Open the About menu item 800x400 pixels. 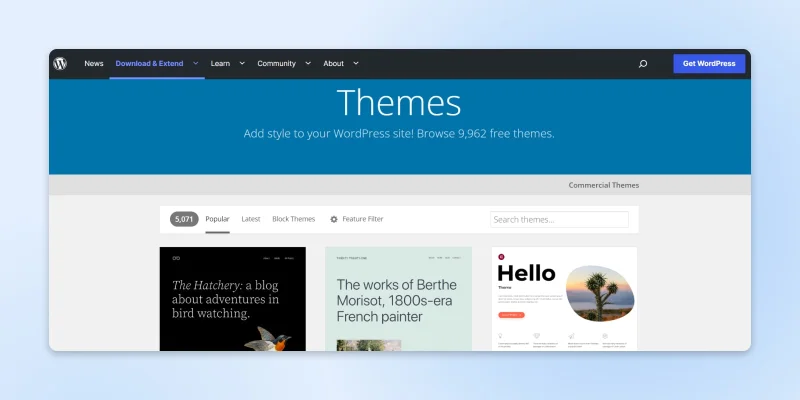click(333, 63)
